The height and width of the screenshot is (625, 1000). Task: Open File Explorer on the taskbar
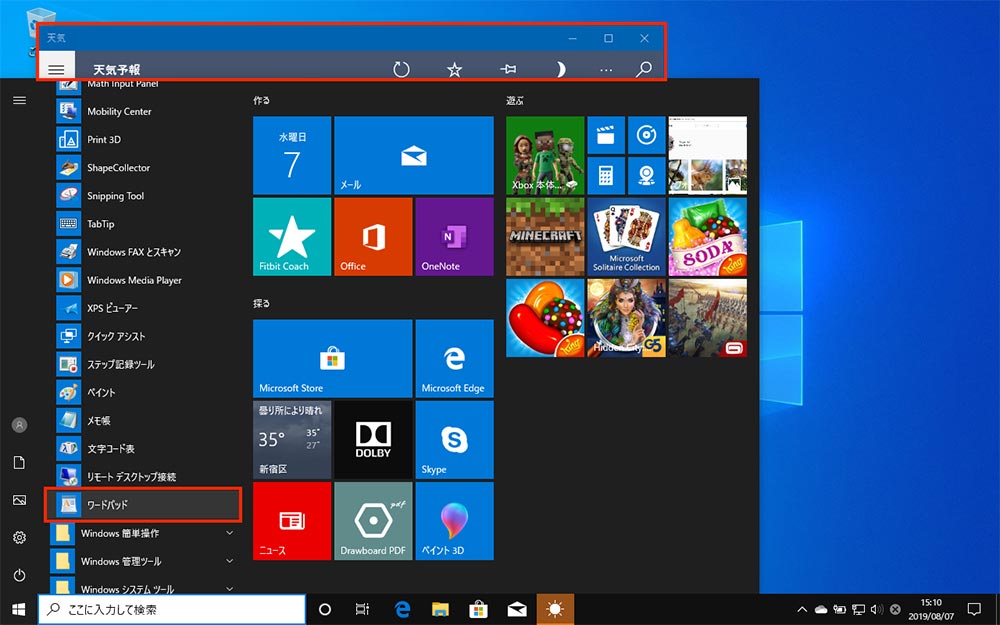click(440, 610)
